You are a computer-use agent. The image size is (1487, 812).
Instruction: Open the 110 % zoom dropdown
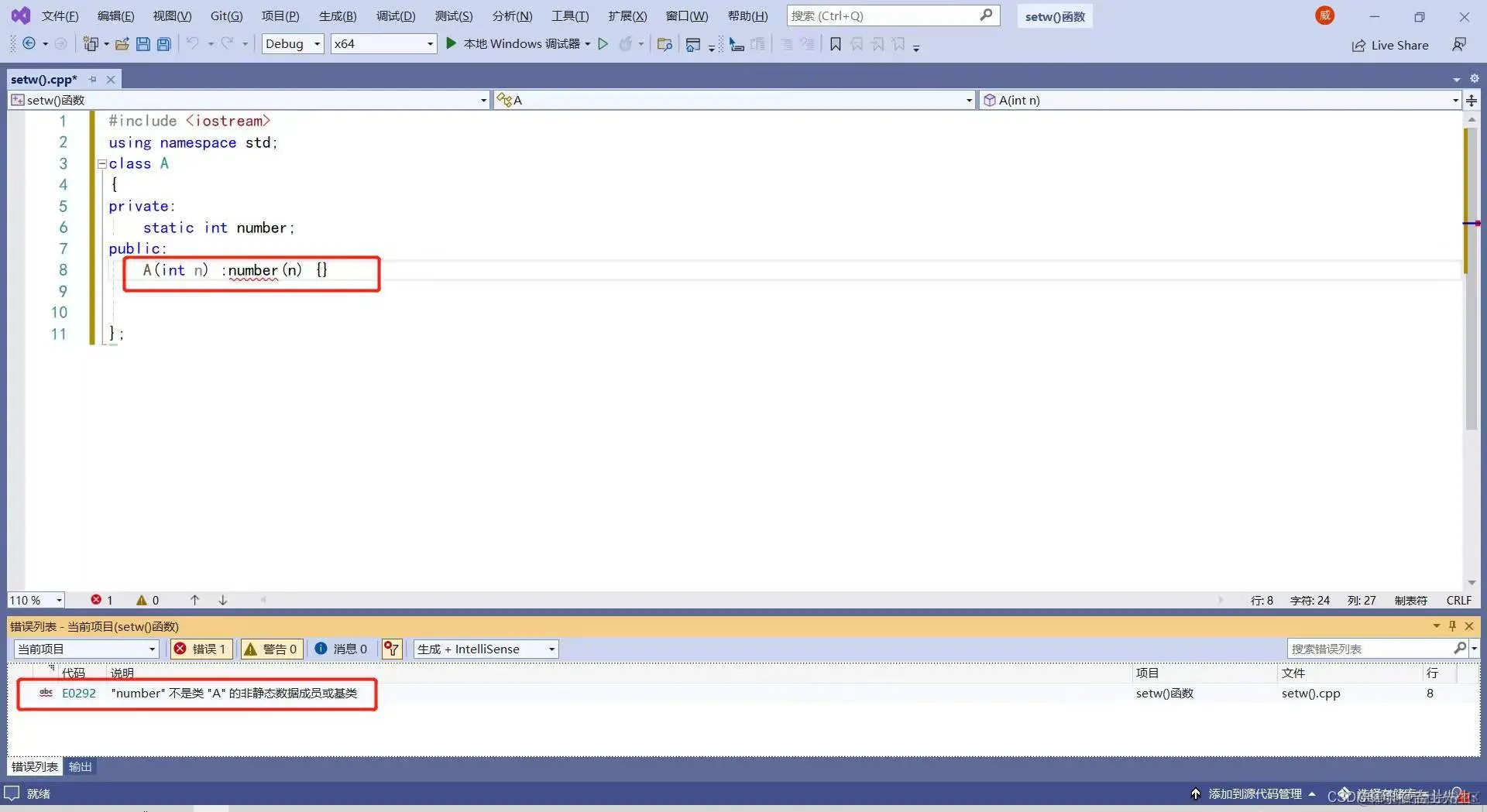(36, 600)
